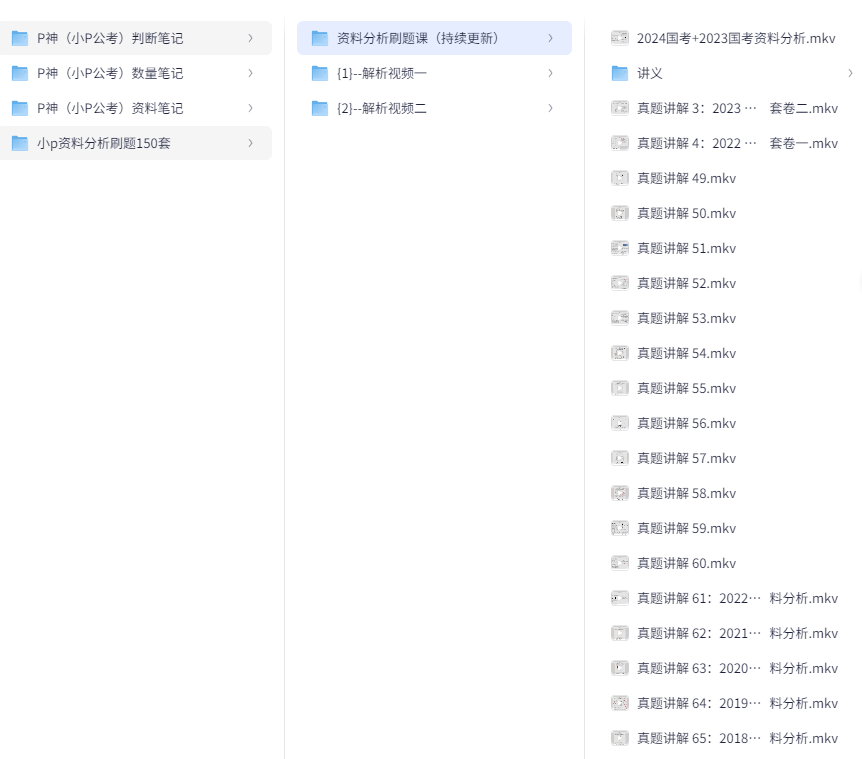This screenshot has height=759, width=862.
Task: Click video file icon of 真题讲解 64
Action: click(x=620, y=703)
